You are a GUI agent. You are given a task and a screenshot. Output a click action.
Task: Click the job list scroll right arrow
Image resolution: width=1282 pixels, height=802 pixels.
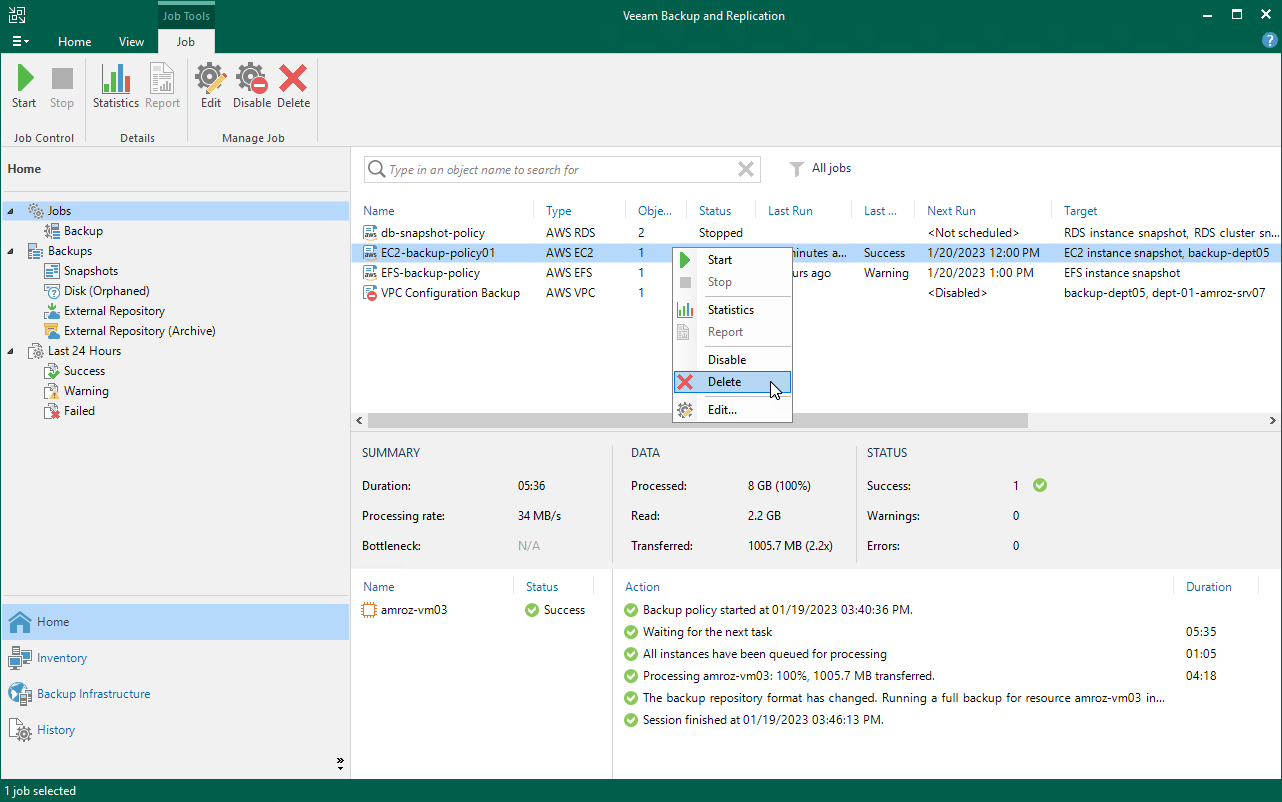[1273, 421]
